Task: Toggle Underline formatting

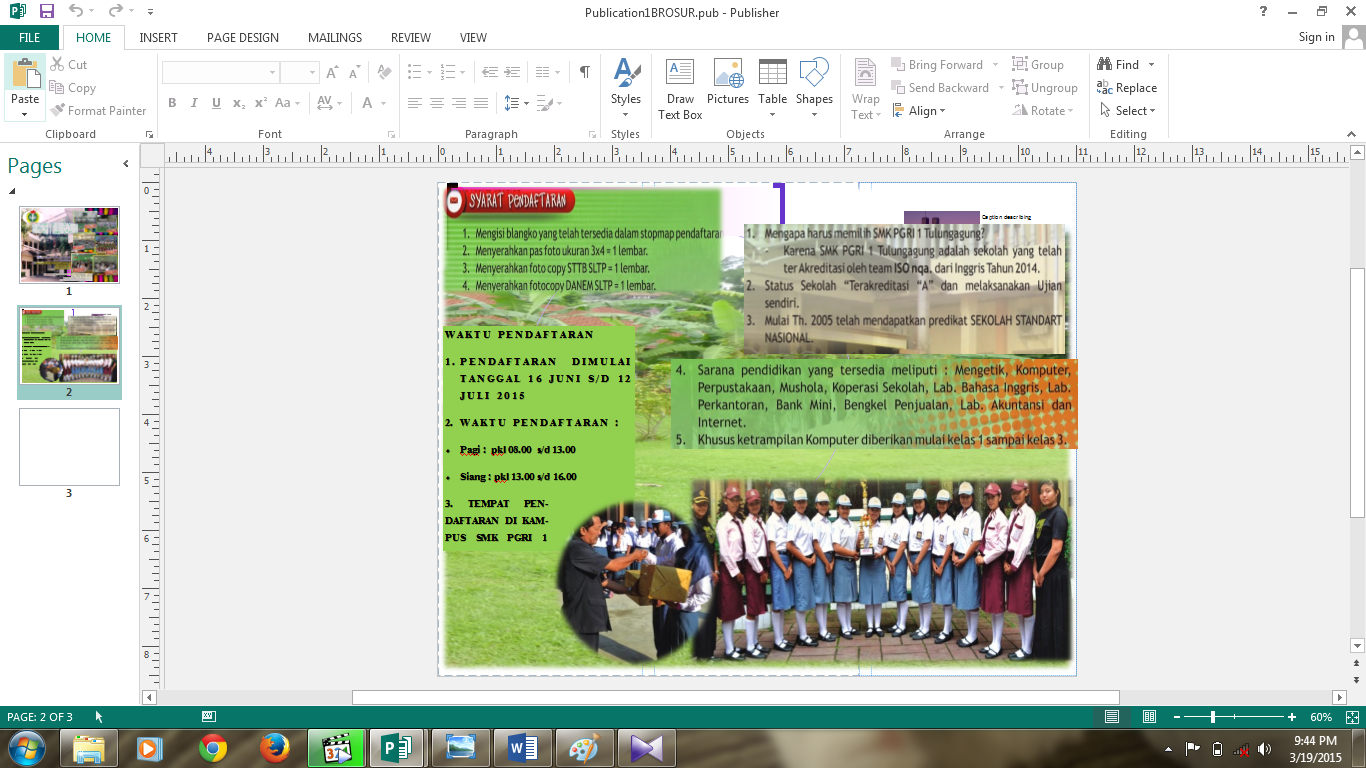Action: [215, 103]
